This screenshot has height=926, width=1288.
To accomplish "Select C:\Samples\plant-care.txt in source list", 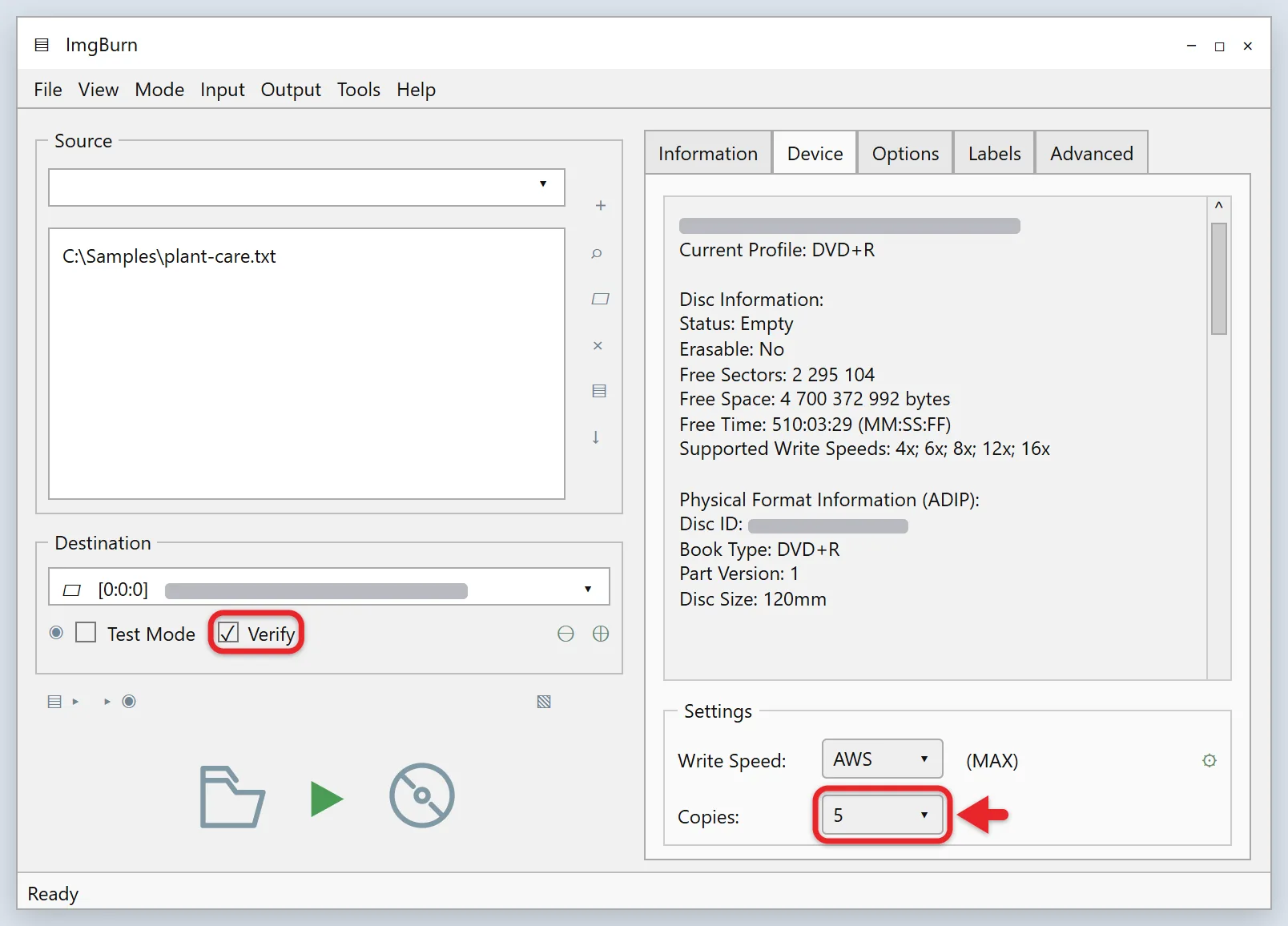I will click(169, 256).
